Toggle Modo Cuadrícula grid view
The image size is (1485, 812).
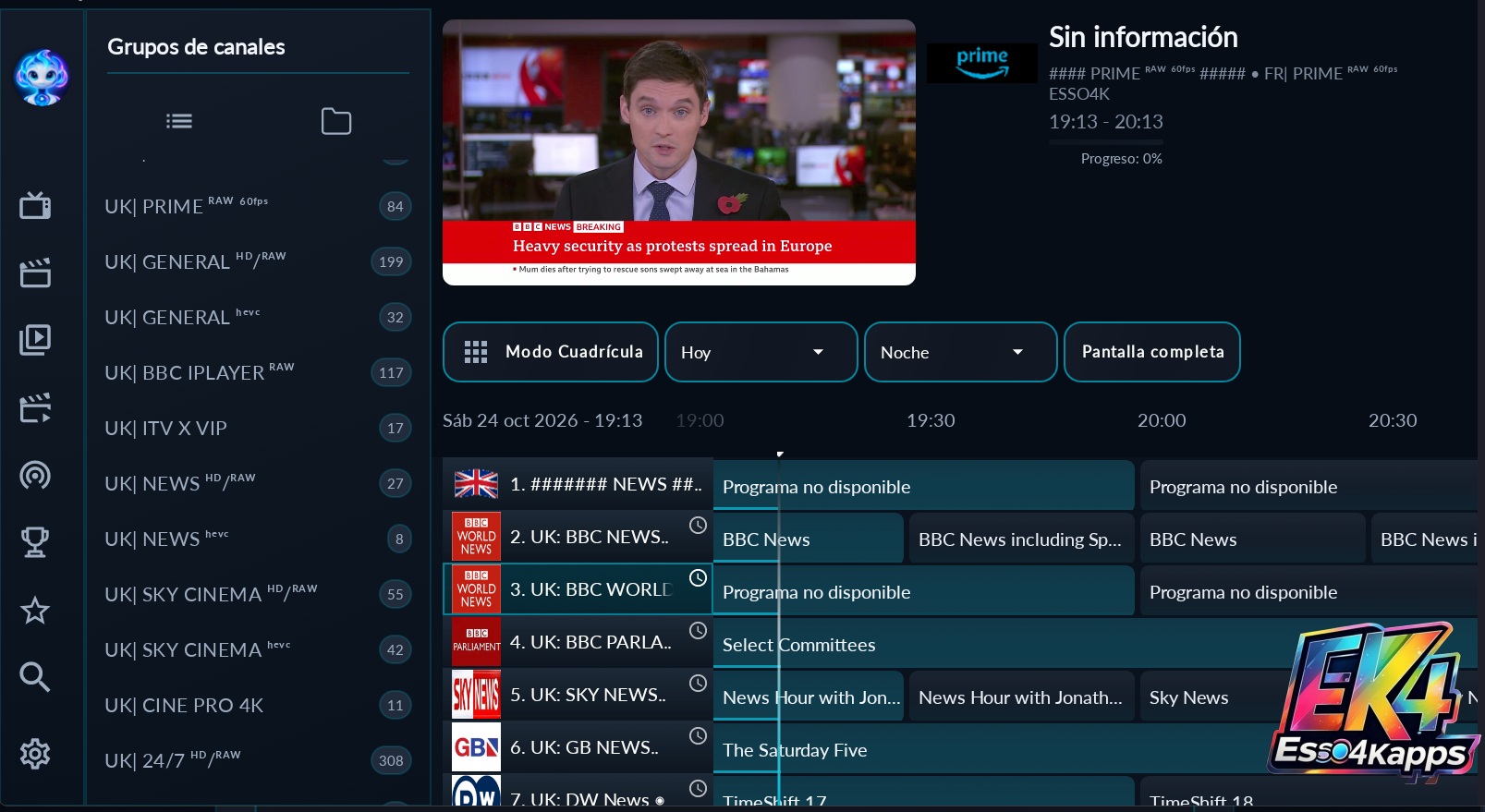(551, 352)
